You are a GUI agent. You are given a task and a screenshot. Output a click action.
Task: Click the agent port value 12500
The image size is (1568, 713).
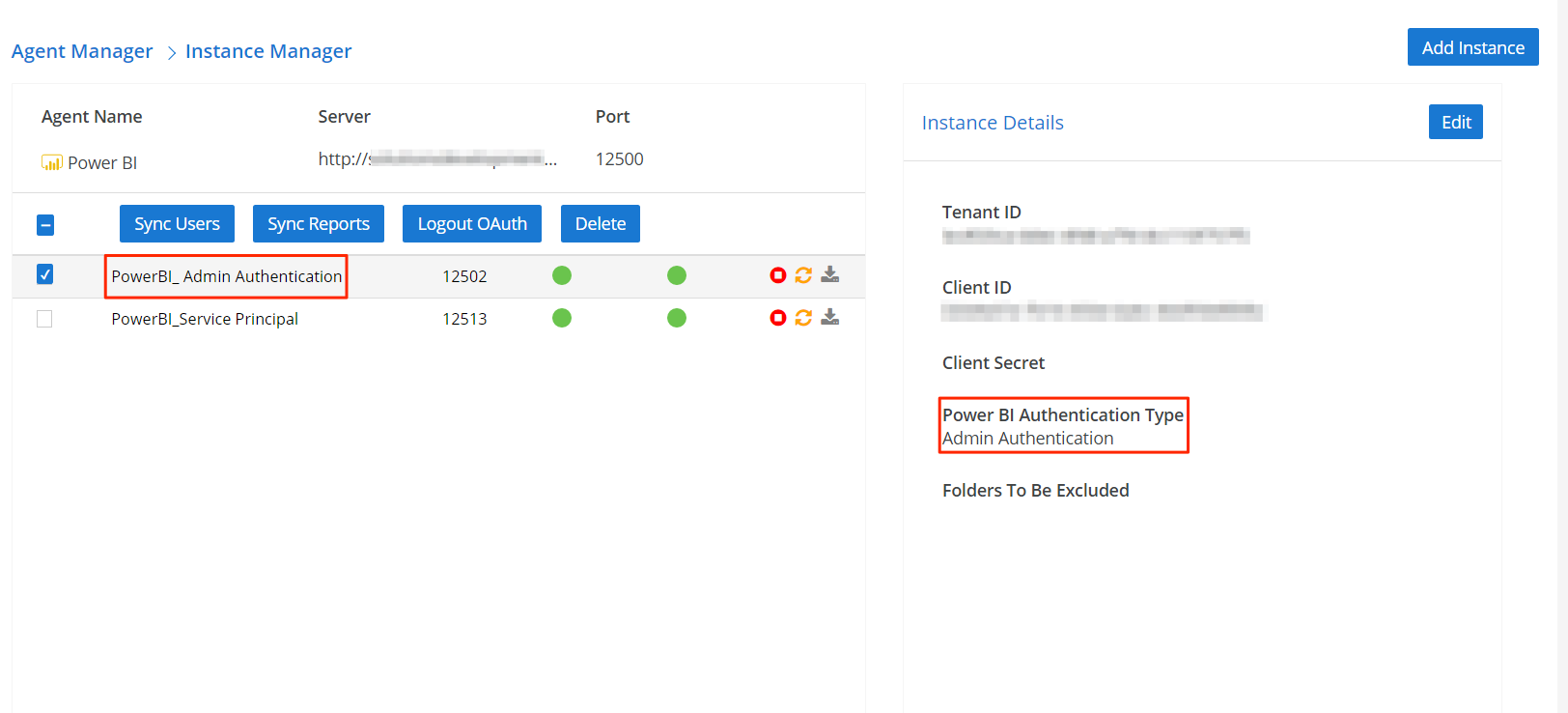620,159
